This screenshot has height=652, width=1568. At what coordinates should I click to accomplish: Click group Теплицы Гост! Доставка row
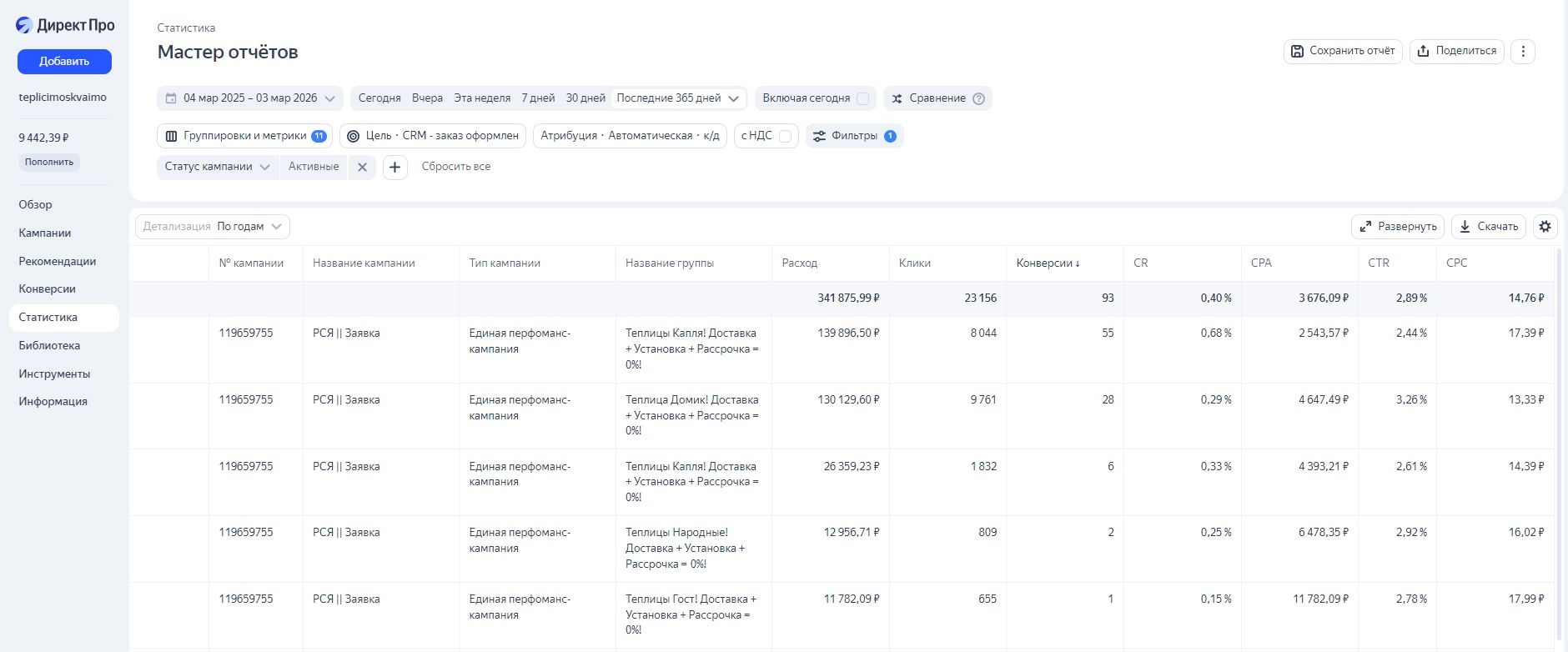[691, 614]
